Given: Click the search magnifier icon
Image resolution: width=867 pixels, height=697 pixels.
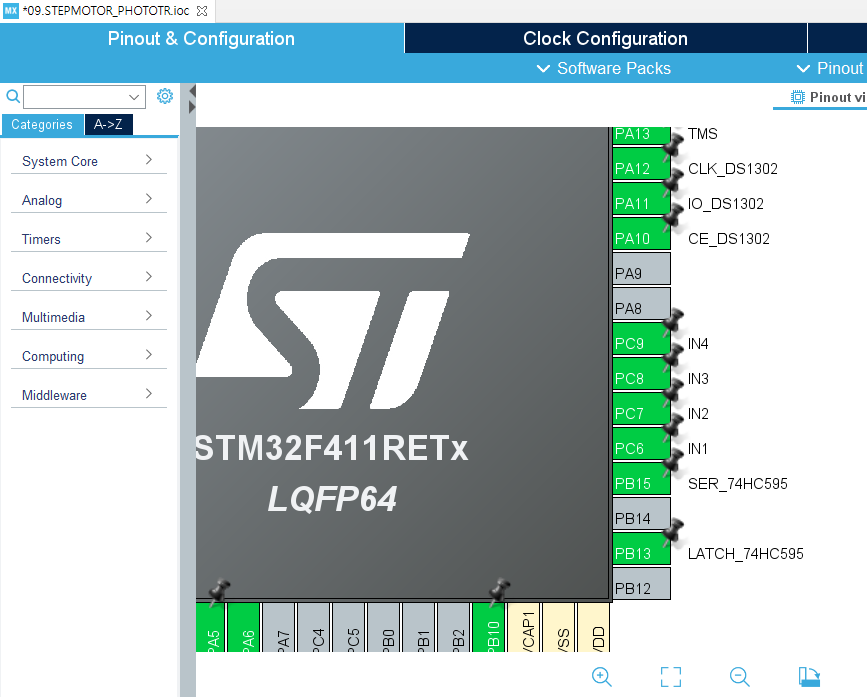Looking at the screenshot, I should (x=13, y=96).
